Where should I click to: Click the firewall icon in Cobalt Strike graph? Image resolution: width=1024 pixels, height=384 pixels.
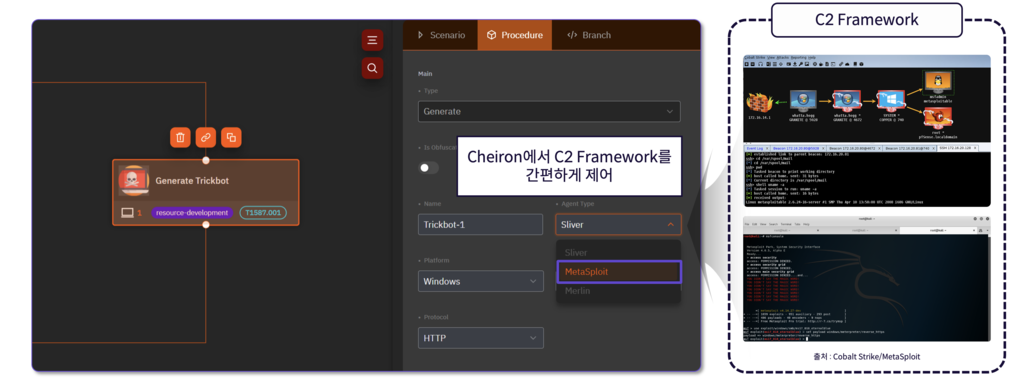760,103
